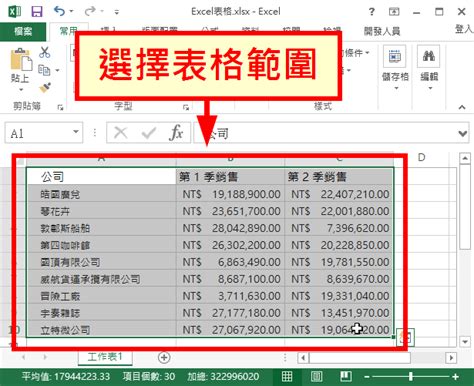Image resolution: width=474 pixels, height=386 pixels.
Task: Customize the Quick Access Toolbar dropdown
Action: pyautogui.click(x=117, y=12)
